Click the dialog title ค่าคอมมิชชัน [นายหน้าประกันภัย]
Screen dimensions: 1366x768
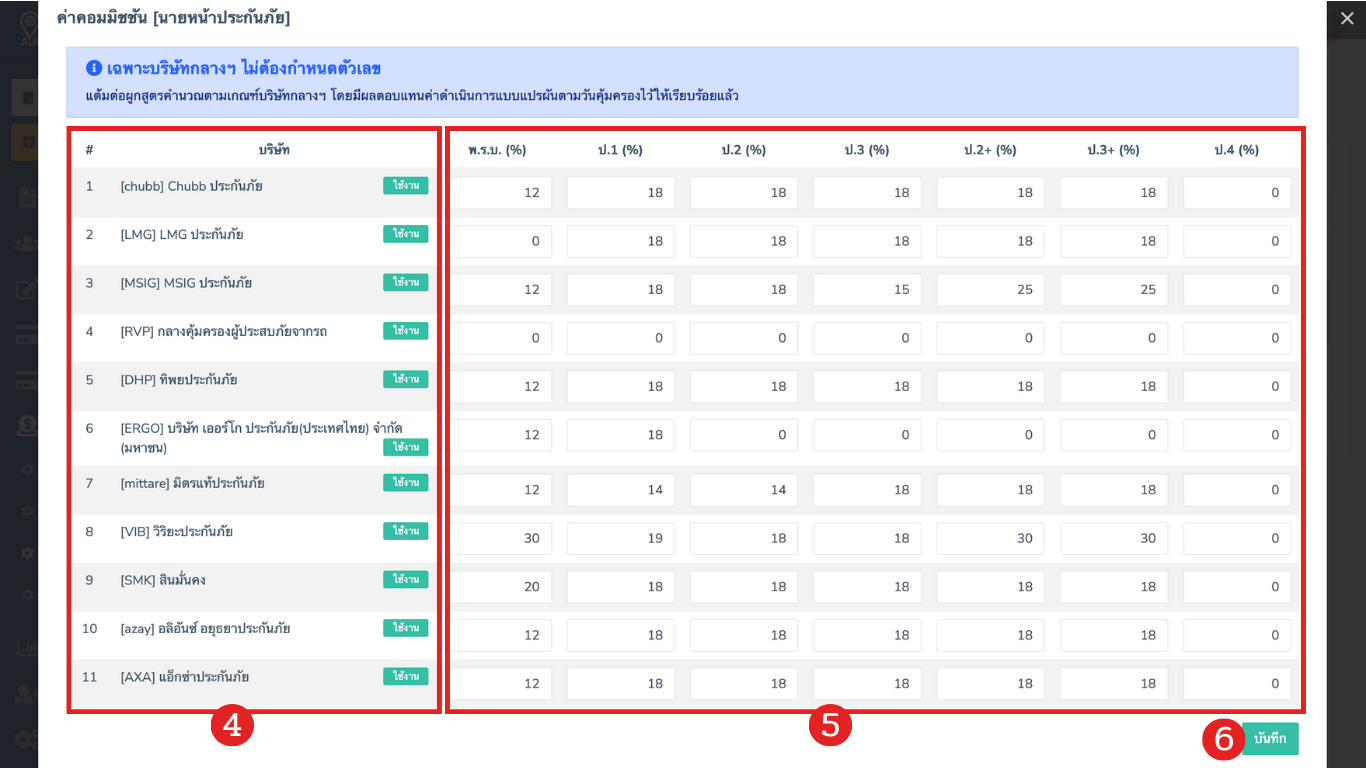pos(174,18)
